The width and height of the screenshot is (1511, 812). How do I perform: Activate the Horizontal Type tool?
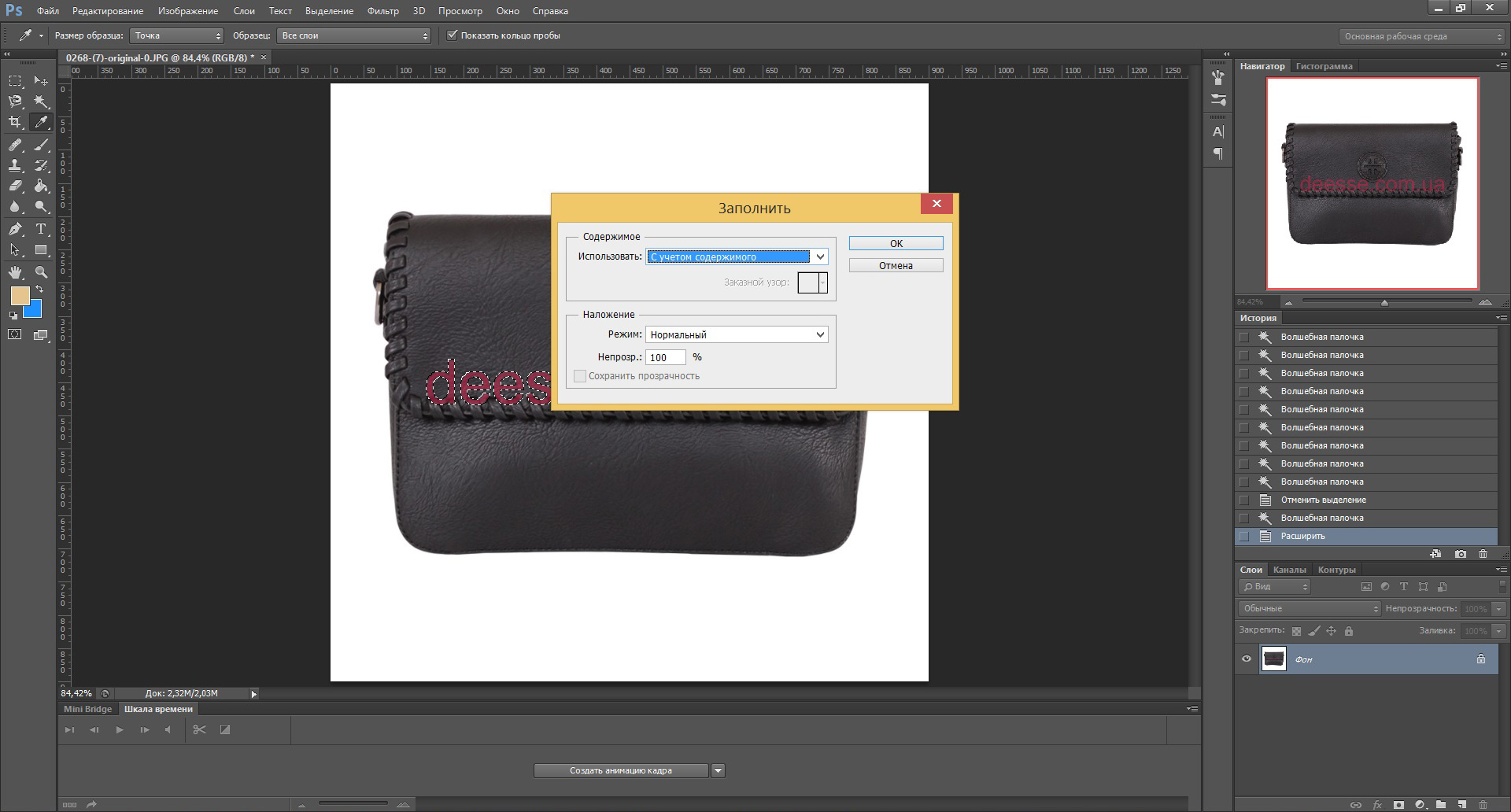(41, 229)
